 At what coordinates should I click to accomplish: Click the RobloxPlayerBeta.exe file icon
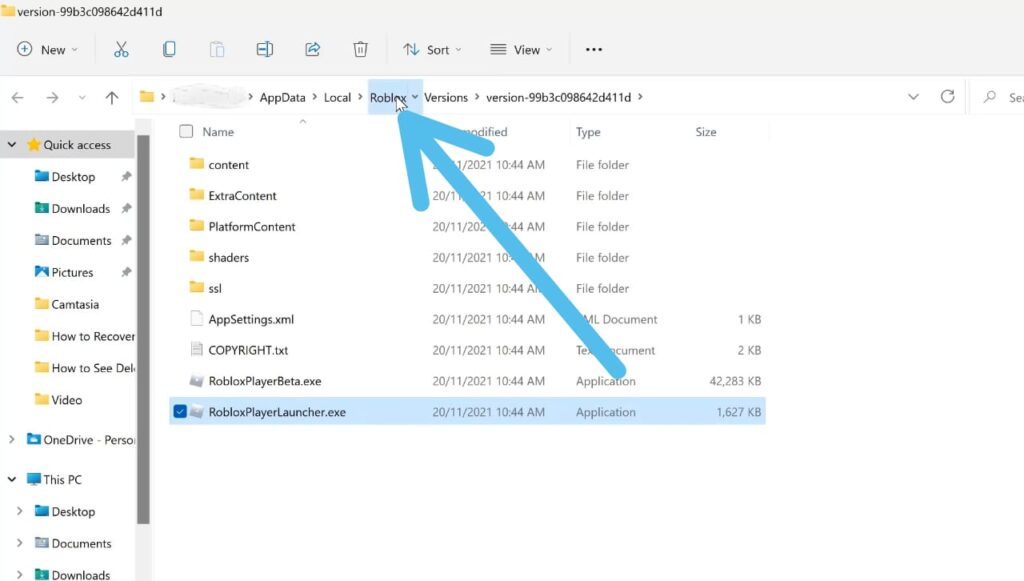196,381
